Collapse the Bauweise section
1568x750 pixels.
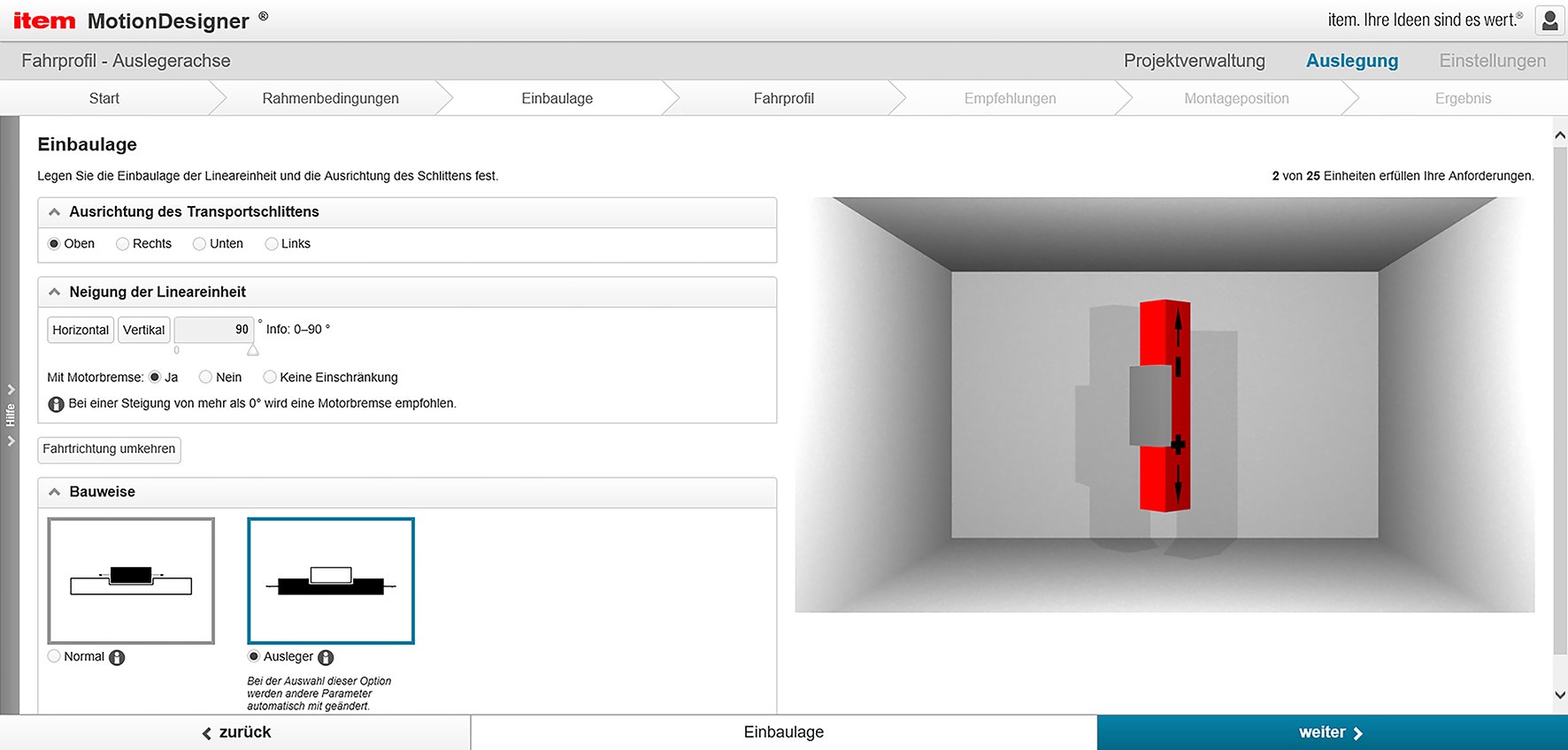coord(55,492)
